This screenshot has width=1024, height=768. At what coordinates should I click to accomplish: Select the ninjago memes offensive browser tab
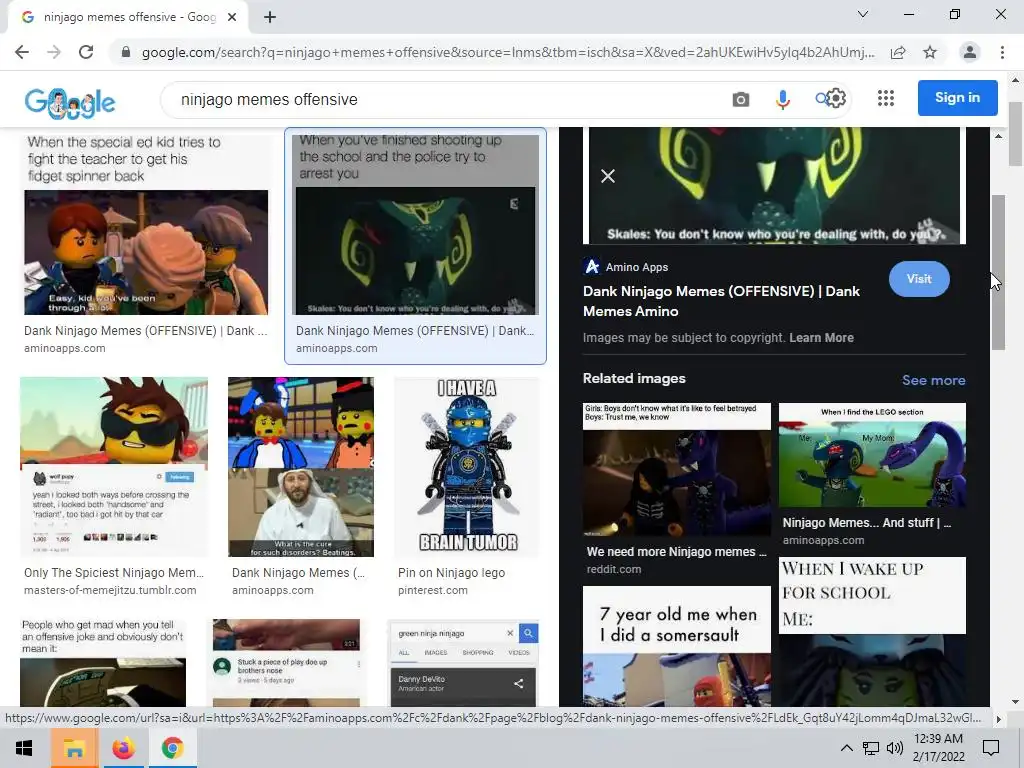[129, 17]
